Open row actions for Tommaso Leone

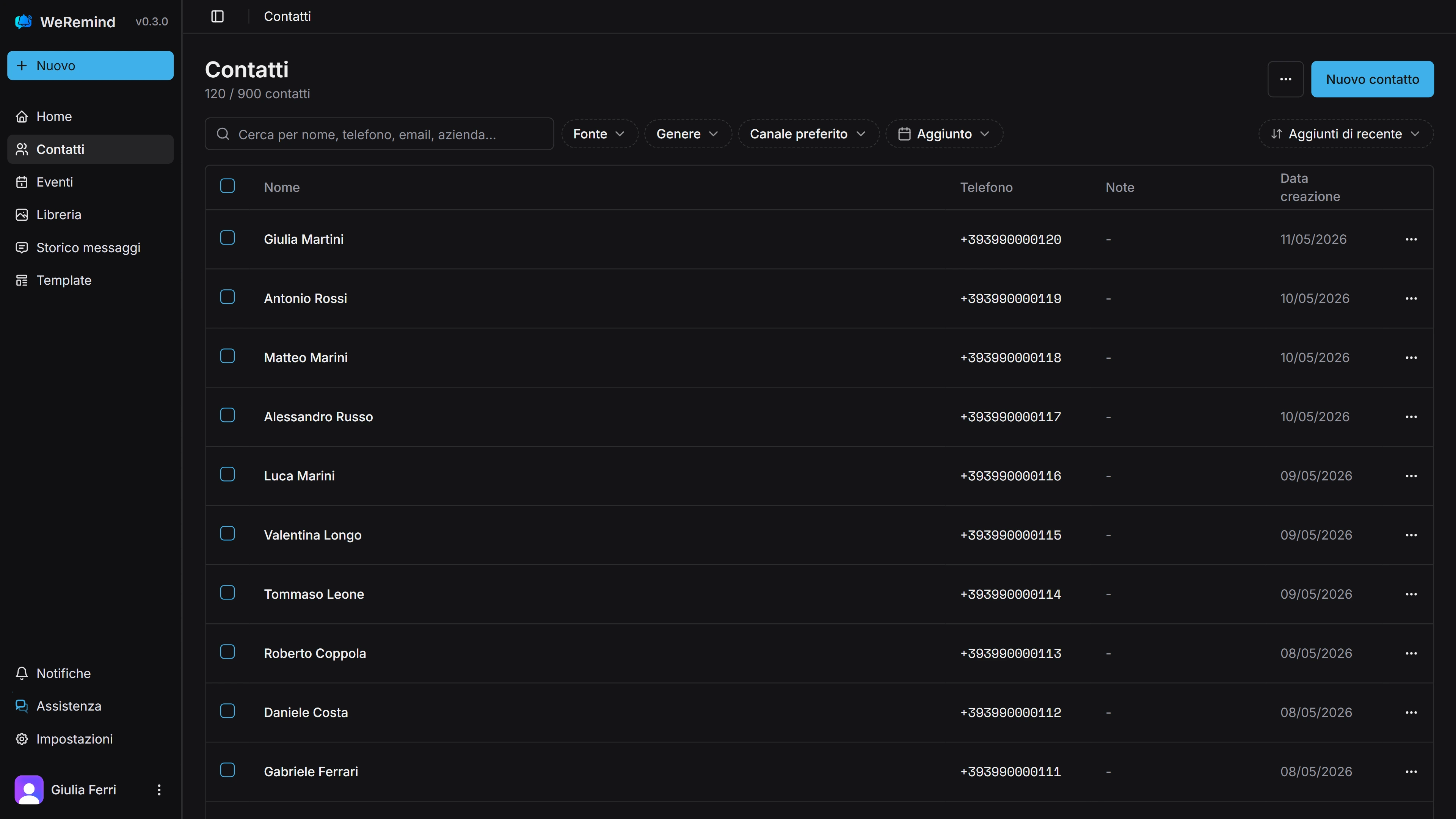[1411, 594]
